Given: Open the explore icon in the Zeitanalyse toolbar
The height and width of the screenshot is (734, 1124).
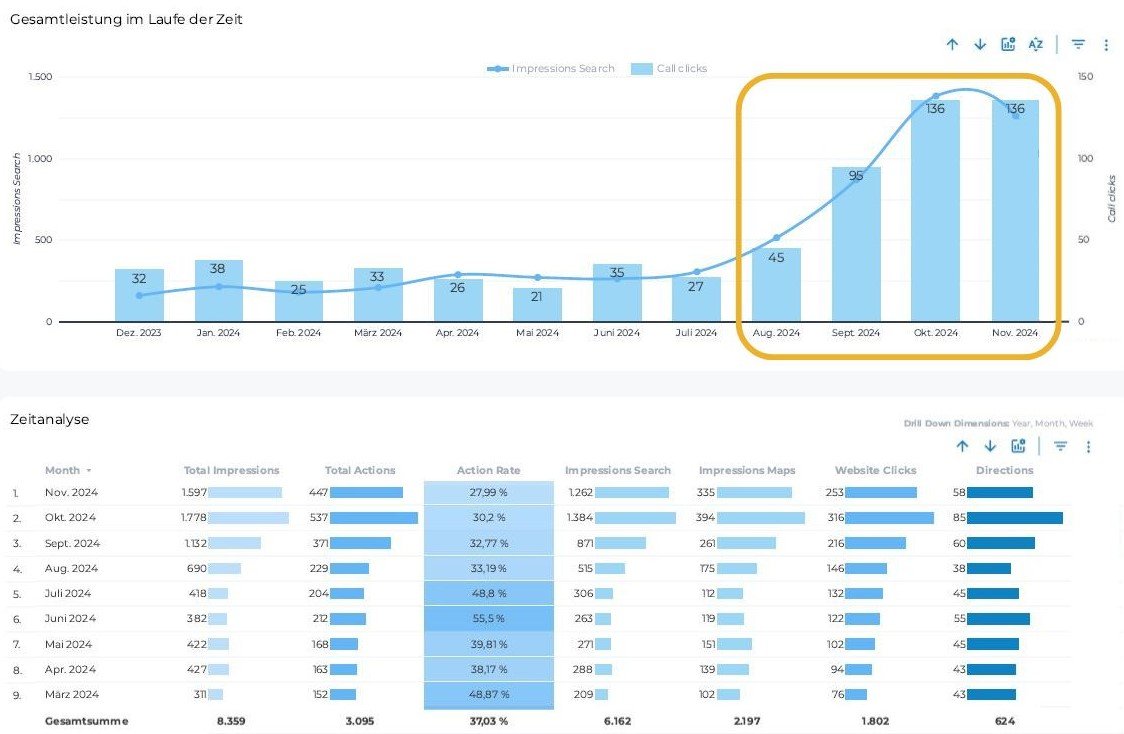Looking at the screenshot, I should 1018,447.
